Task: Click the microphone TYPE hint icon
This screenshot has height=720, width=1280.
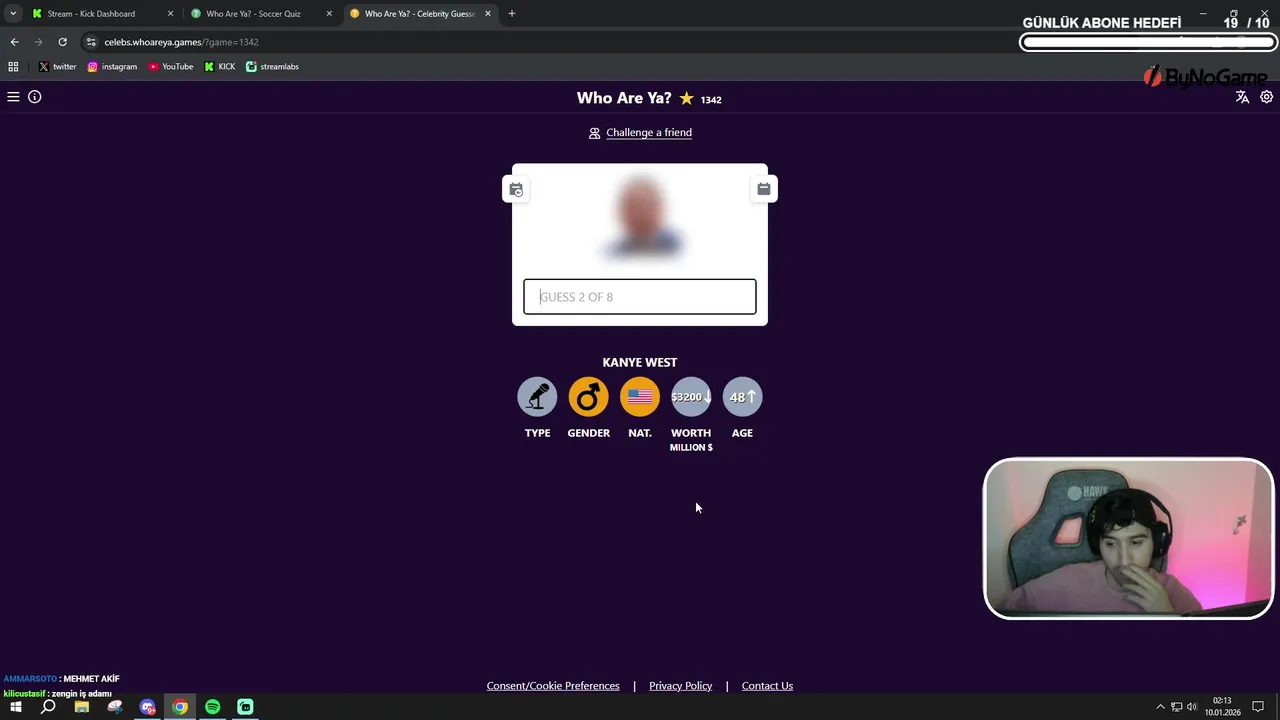Action: [537, 397]
